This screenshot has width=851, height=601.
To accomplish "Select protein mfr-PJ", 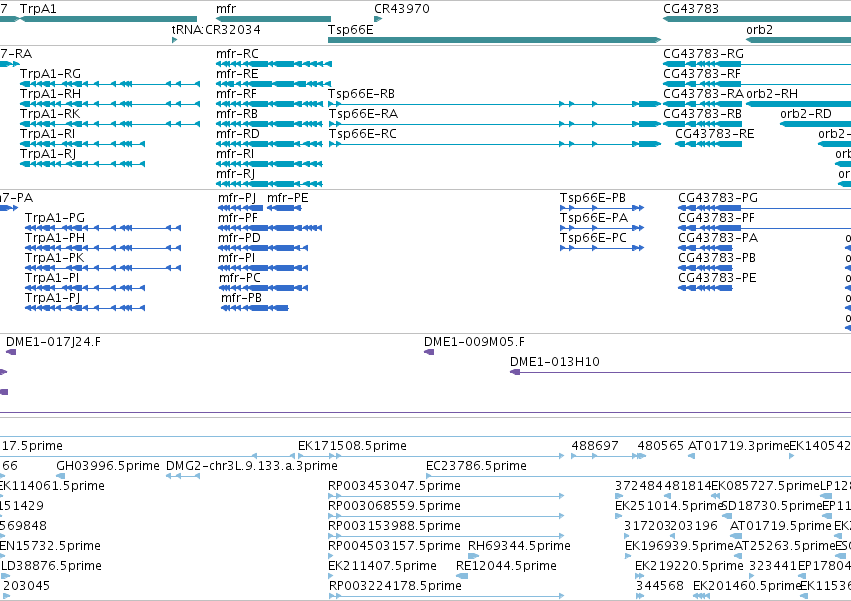I will click(237, 198).
